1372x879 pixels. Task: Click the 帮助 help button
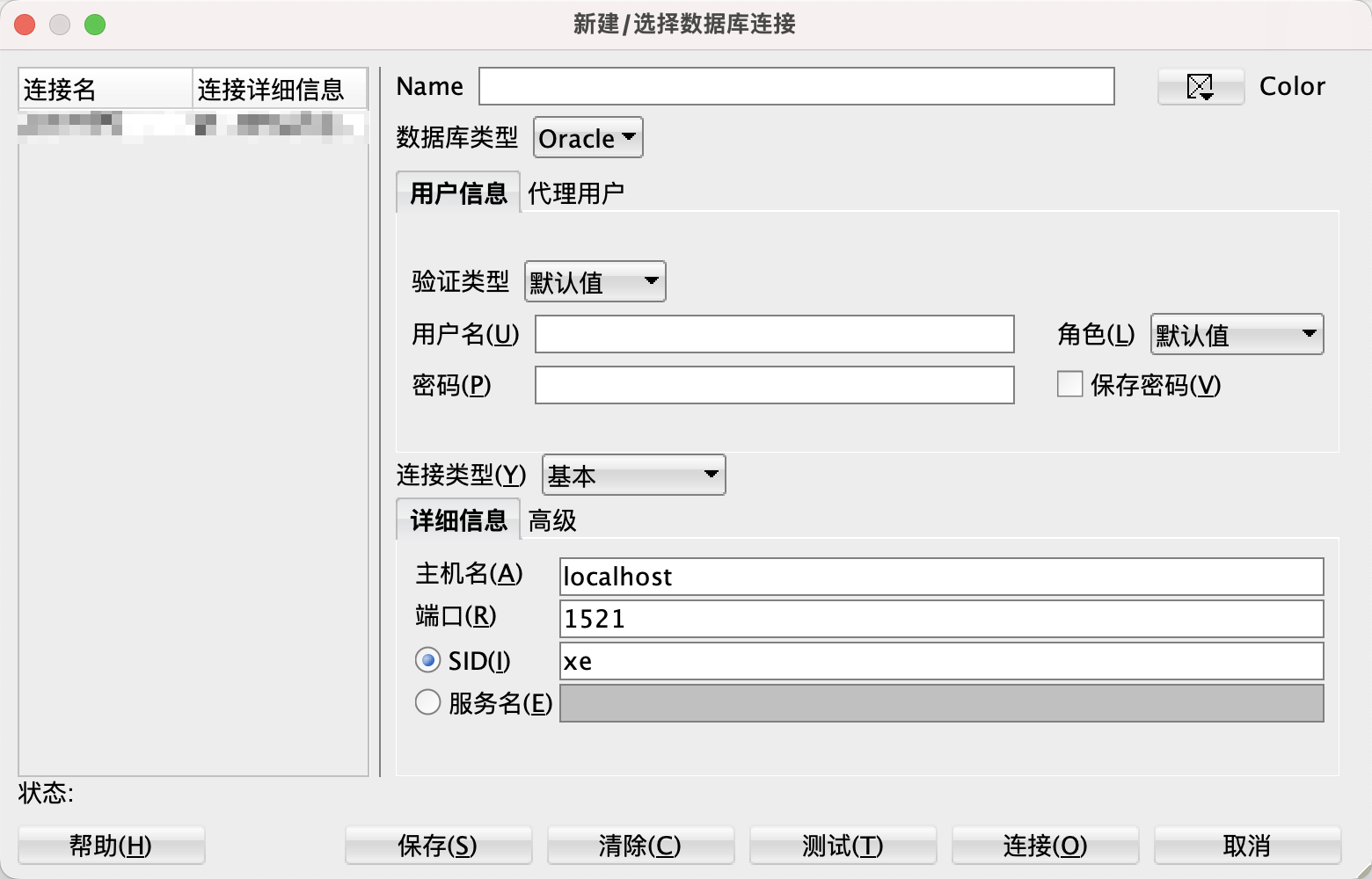(110, 845)
